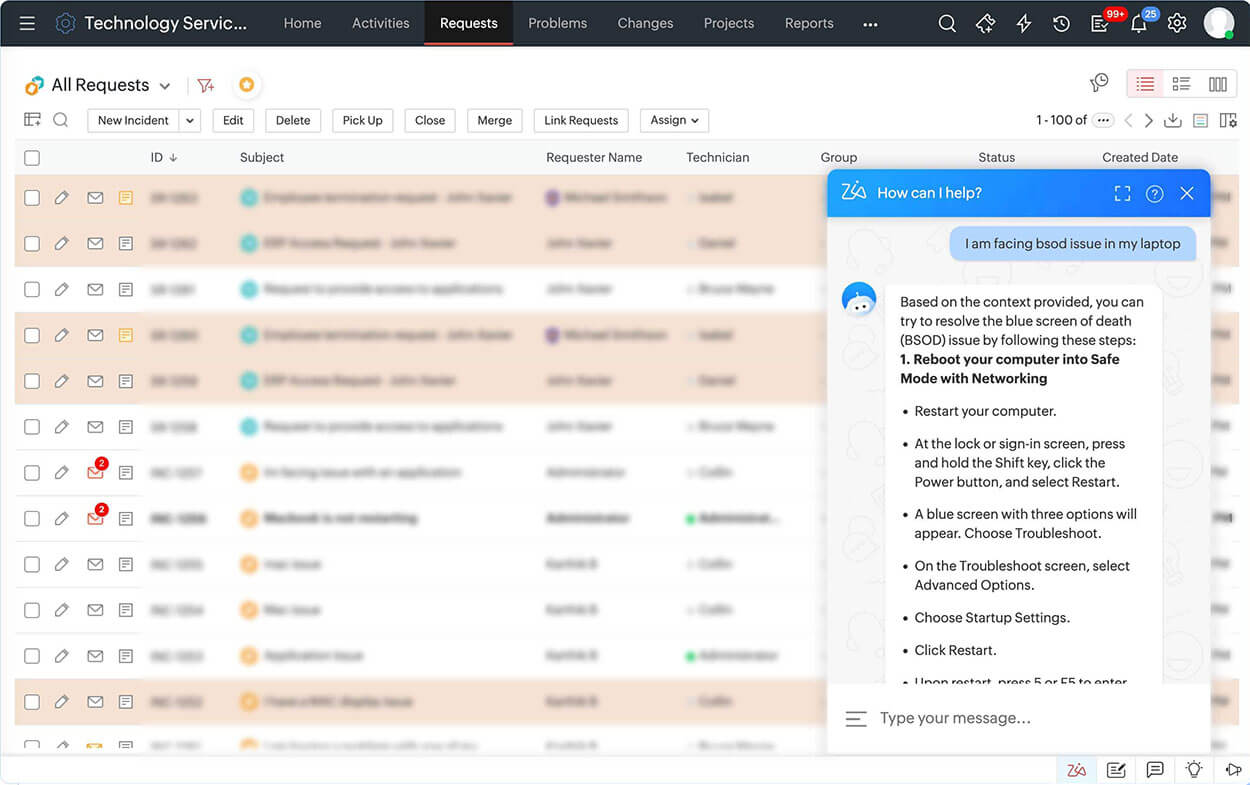1250x785 pixels.
Task: Click the Subject column header
Action: (x=262, y=157)
